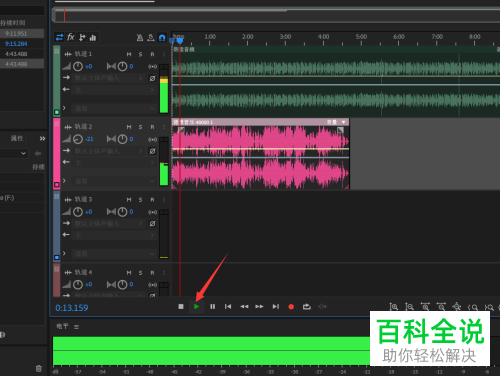The width and height of the screenshot is (500, 376).
Task: Click the global clip stretching icon
Action: coord(151,38)
